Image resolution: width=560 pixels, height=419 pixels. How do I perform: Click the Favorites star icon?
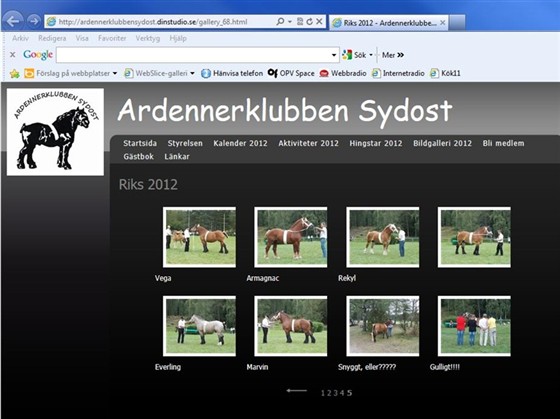(x=15, y=74)
